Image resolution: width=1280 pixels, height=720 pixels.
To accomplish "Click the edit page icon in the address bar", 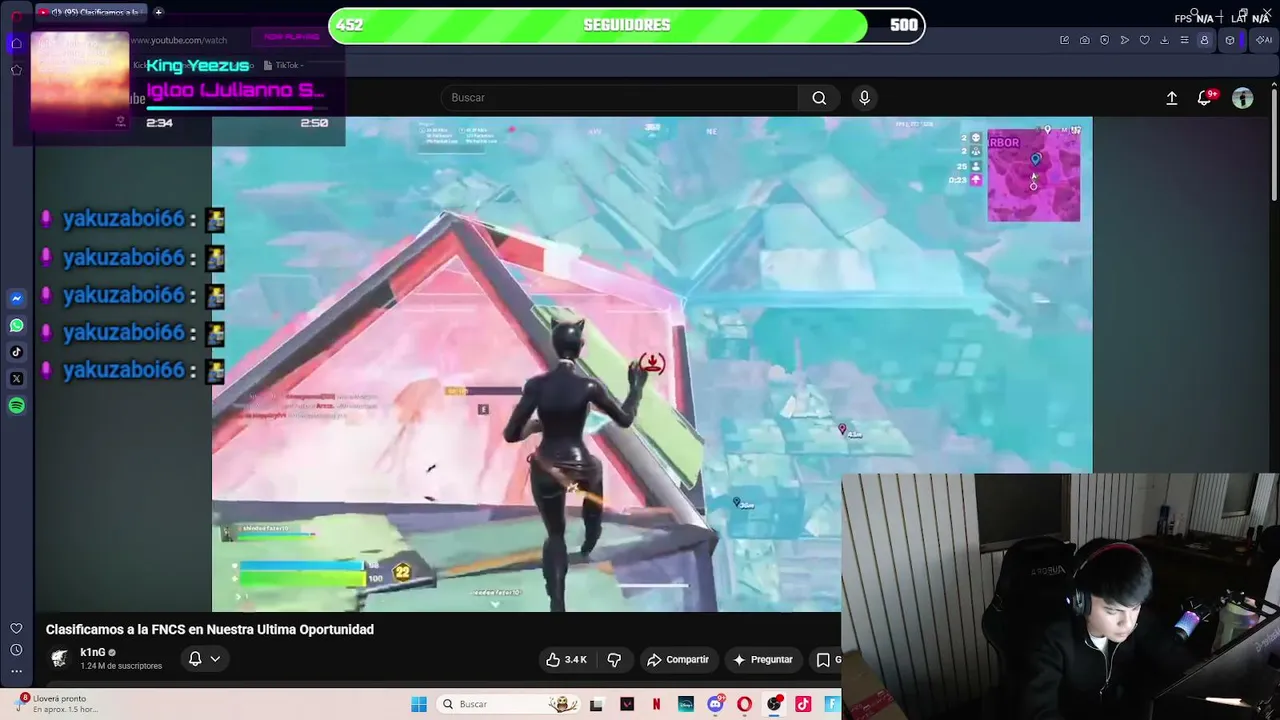I will tap(1064, 40).
